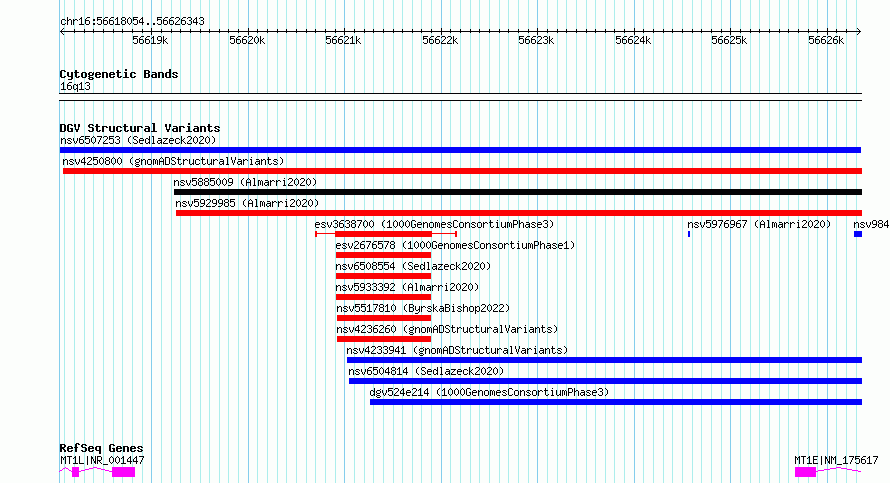This screenshot has height=483, width=890.
Task: Select the blue nsv4233941 variant bar
Action: coord(604,360)
